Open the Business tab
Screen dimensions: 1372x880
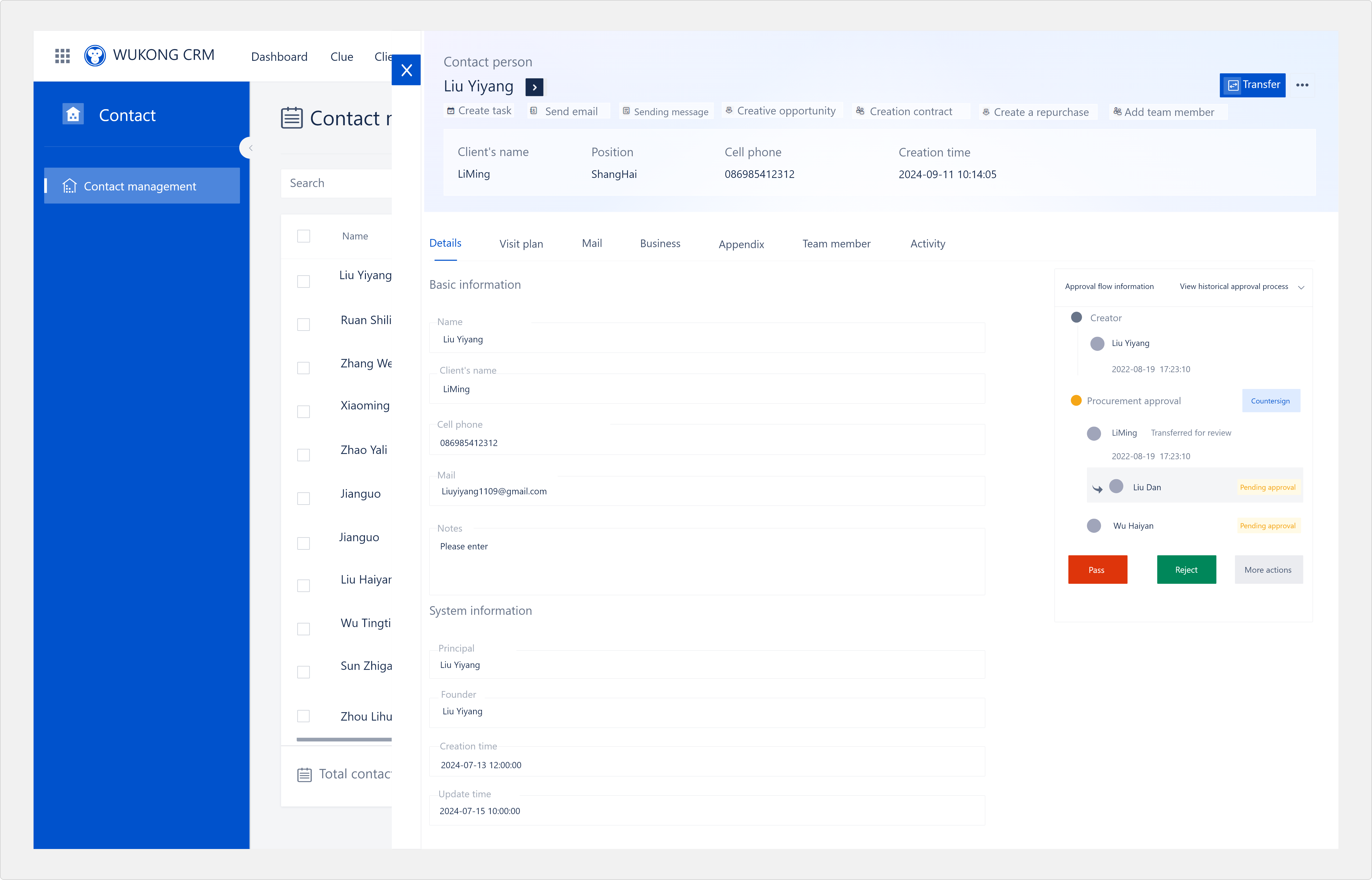(660, 243)
